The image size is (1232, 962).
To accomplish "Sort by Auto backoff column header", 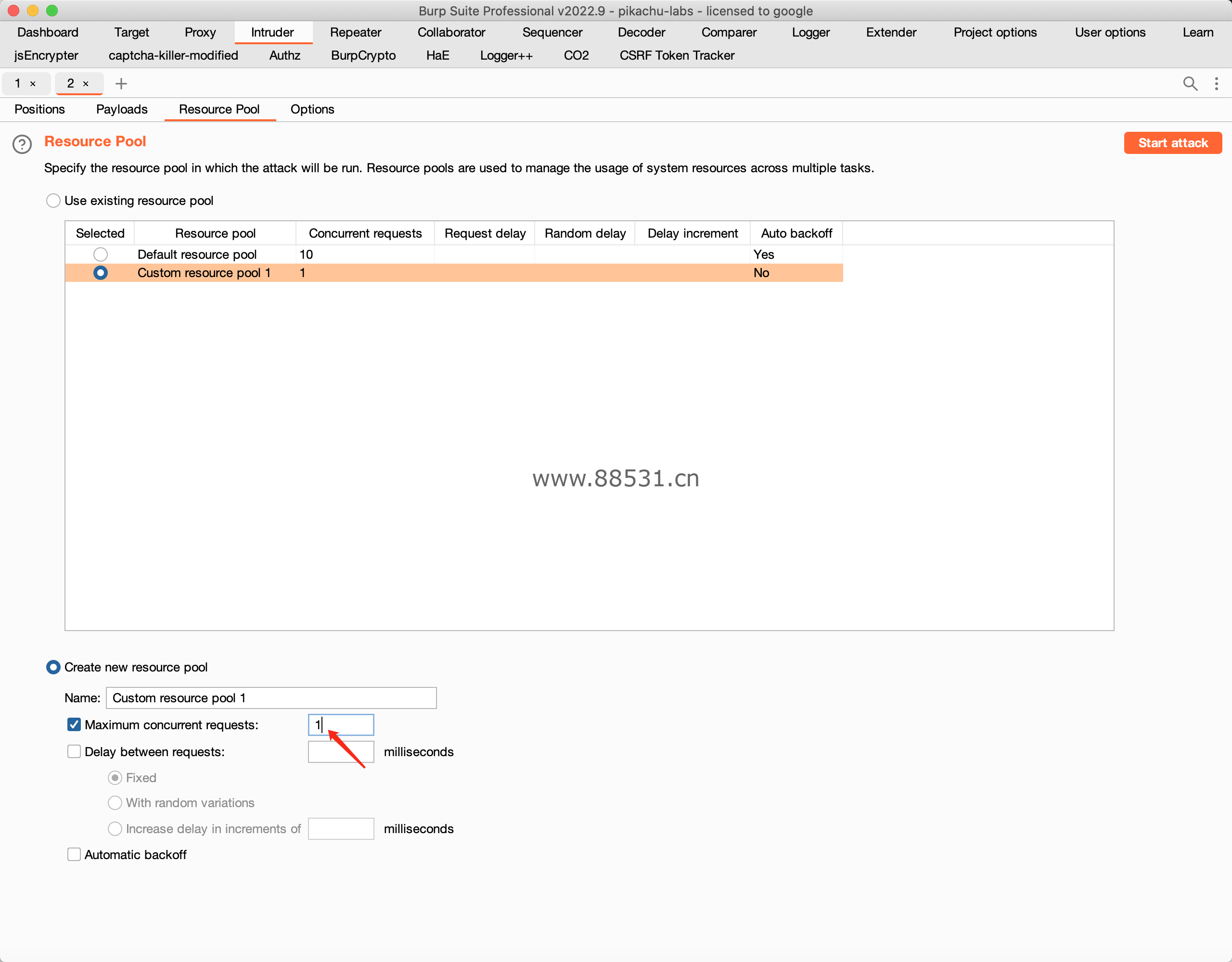I will tap(796, 233).
